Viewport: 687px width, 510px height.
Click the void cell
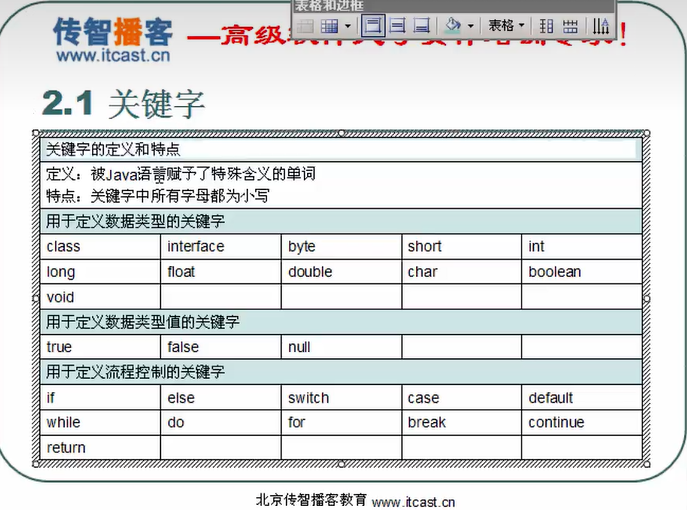[100, 297]
